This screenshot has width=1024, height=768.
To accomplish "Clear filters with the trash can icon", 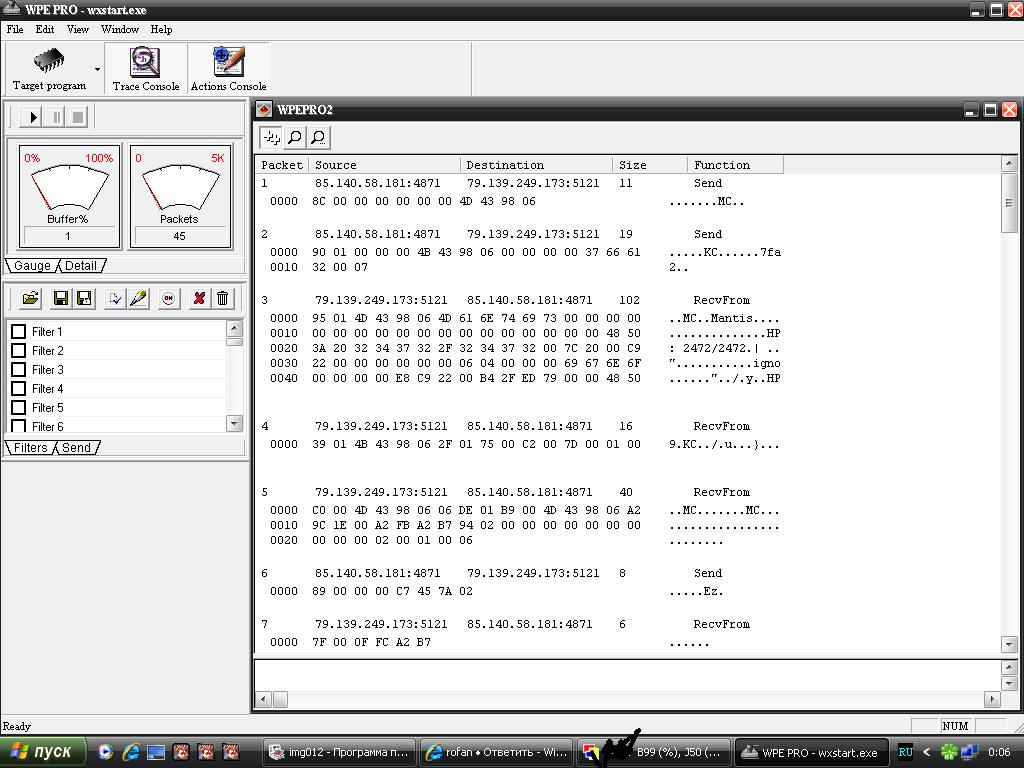I will (x=222, y=298).
